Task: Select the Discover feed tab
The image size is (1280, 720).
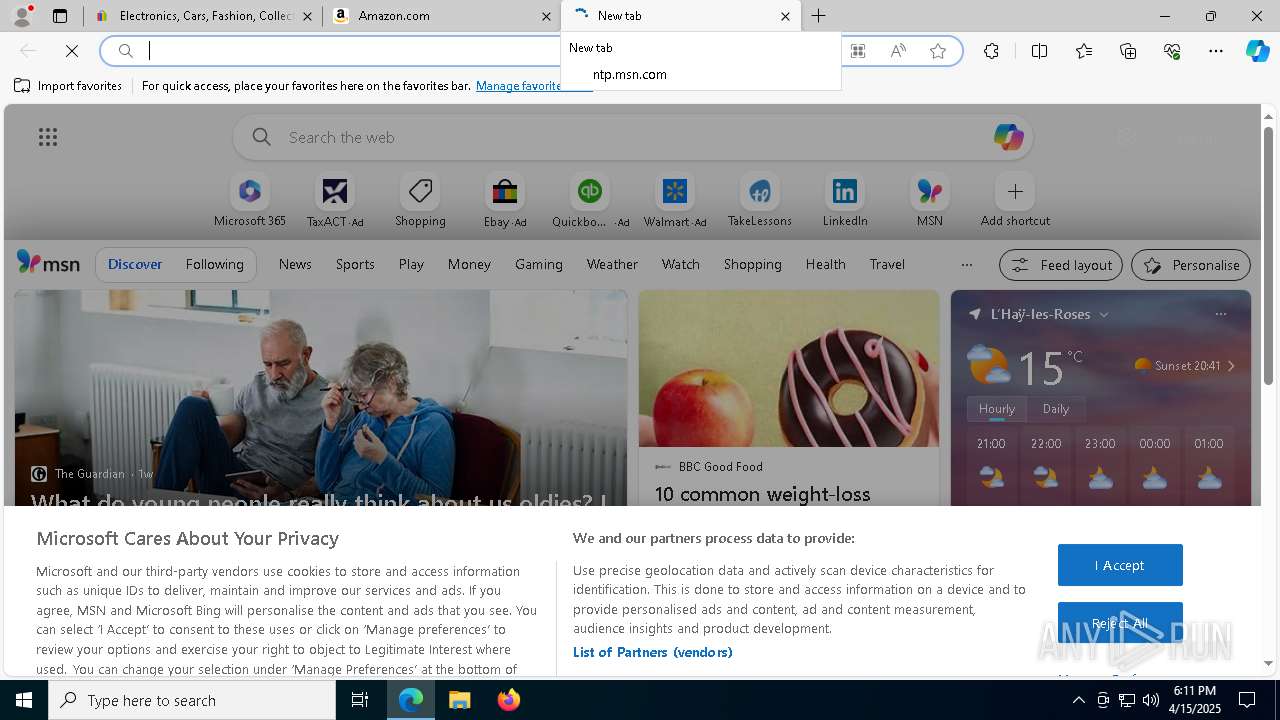Action: [135, 264]
